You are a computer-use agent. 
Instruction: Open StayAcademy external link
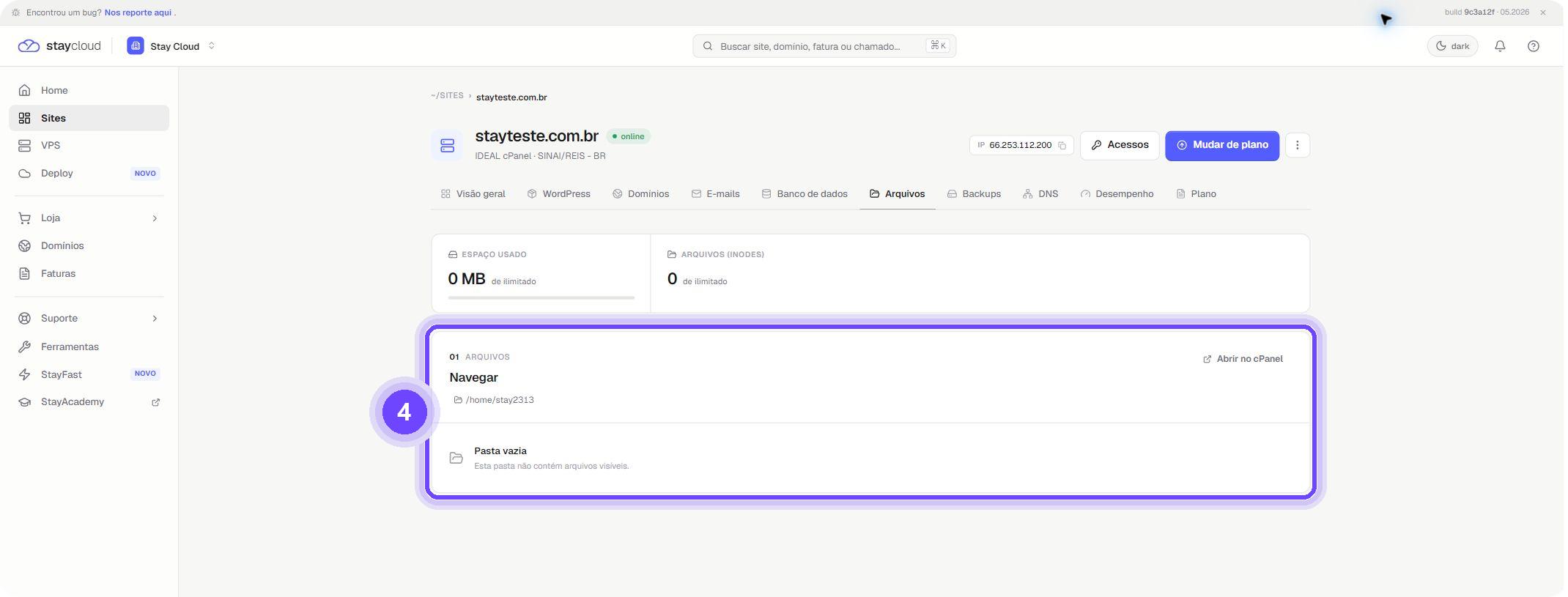tap(89, 401)
